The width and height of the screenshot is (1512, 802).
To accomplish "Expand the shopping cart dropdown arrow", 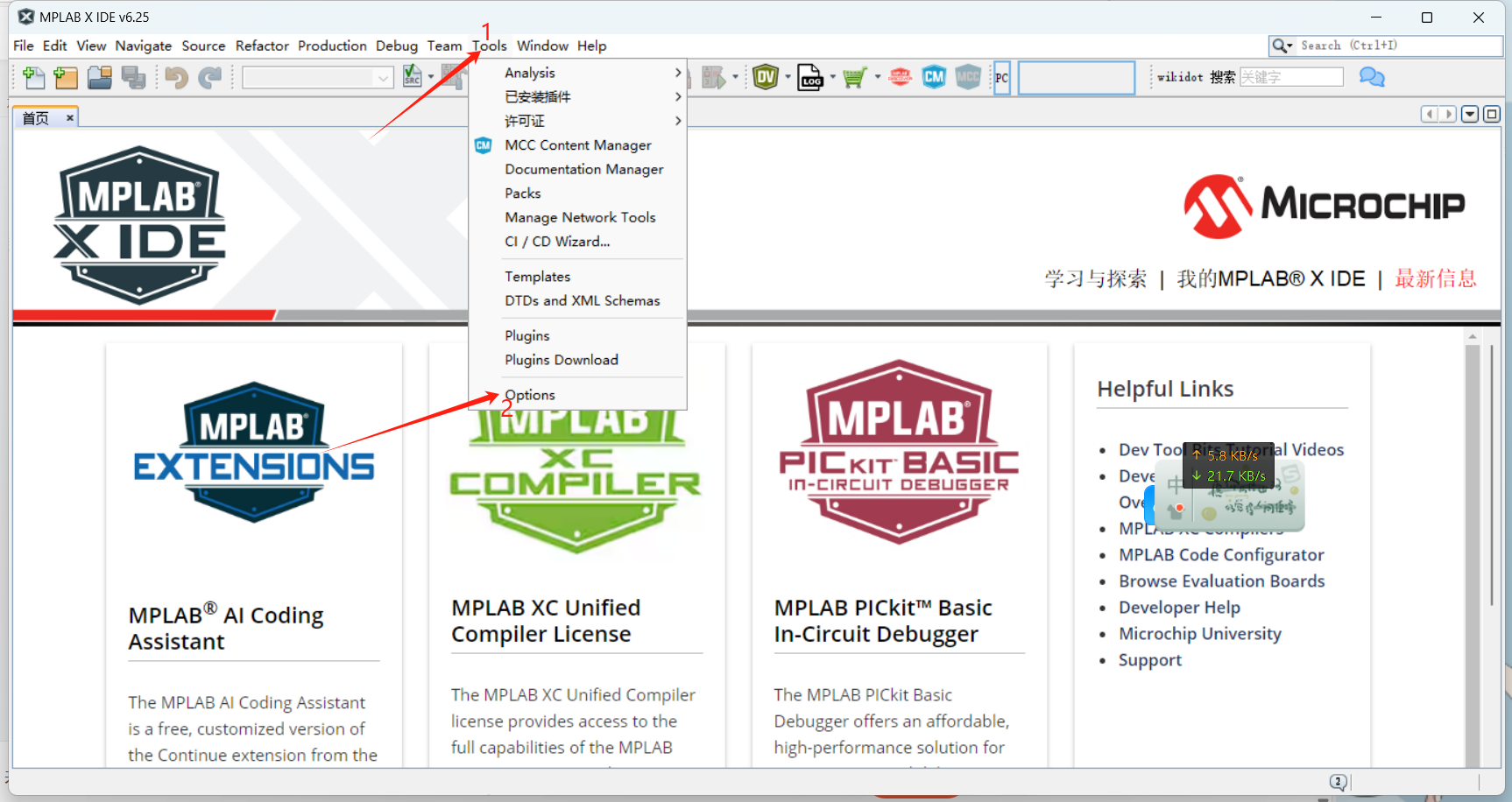I will 877,77.
